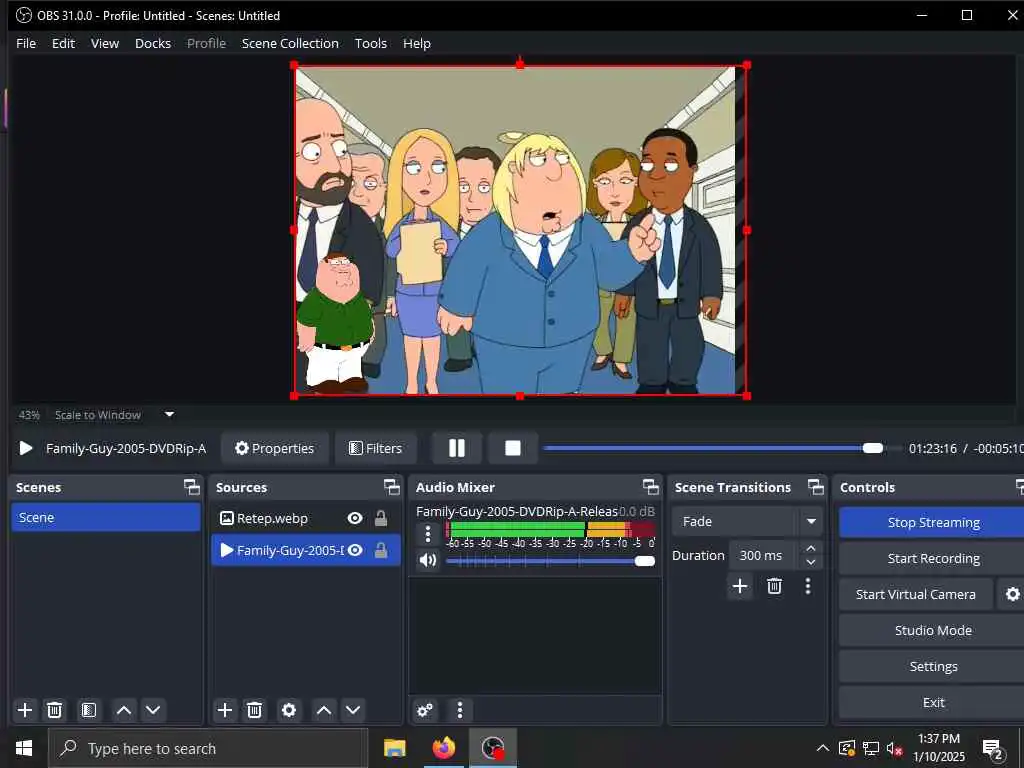
Task: Click Stop Streaming
Action: click(x=933, y=522)
